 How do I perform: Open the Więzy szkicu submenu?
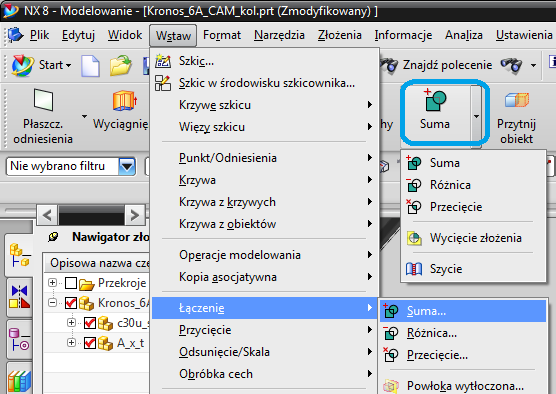click(x=265, y=127)
